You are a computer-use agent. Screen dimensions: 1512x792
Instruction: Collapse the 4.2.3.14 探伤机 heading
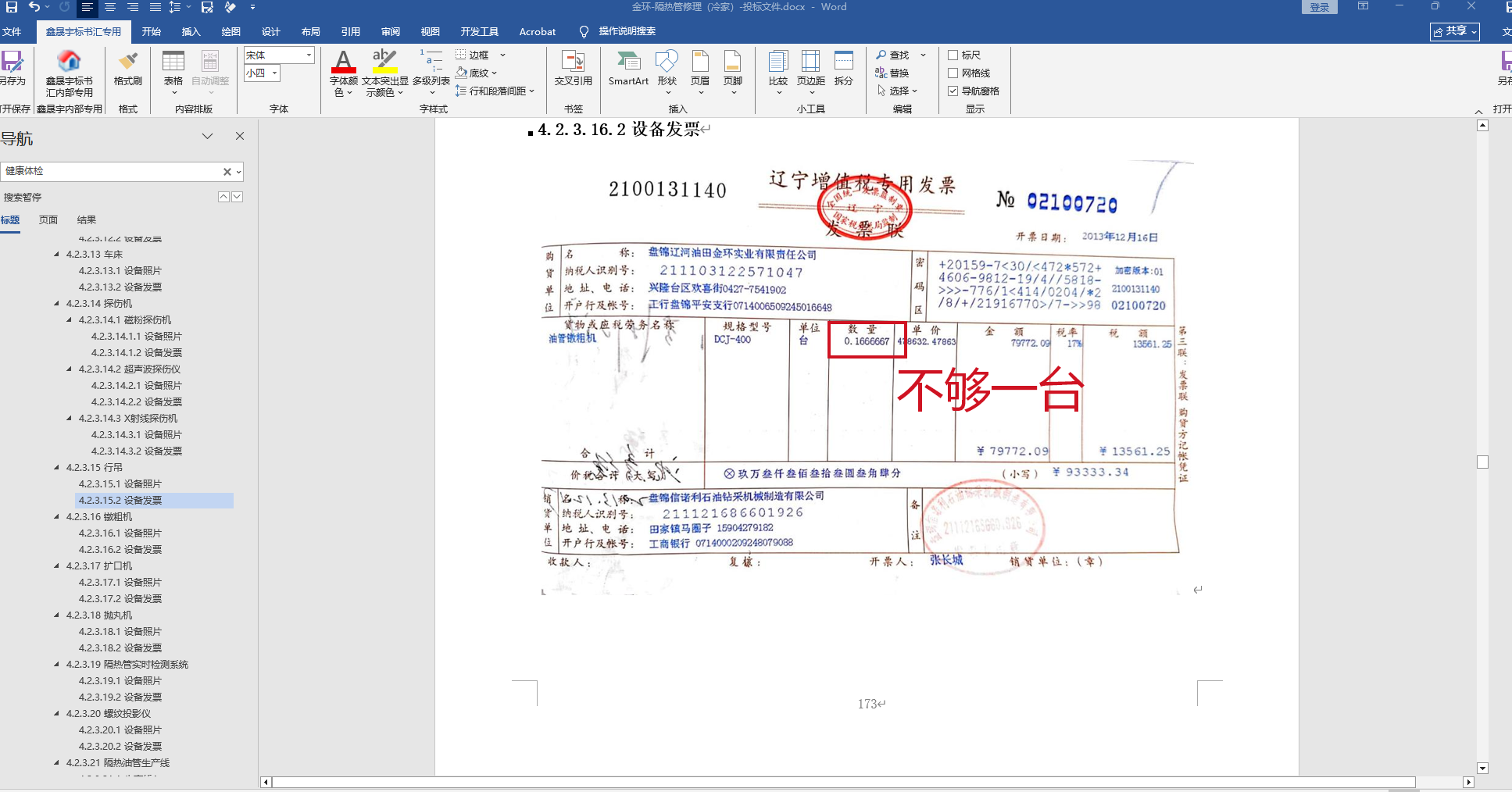pyautogui.click(x=57, y=303)
